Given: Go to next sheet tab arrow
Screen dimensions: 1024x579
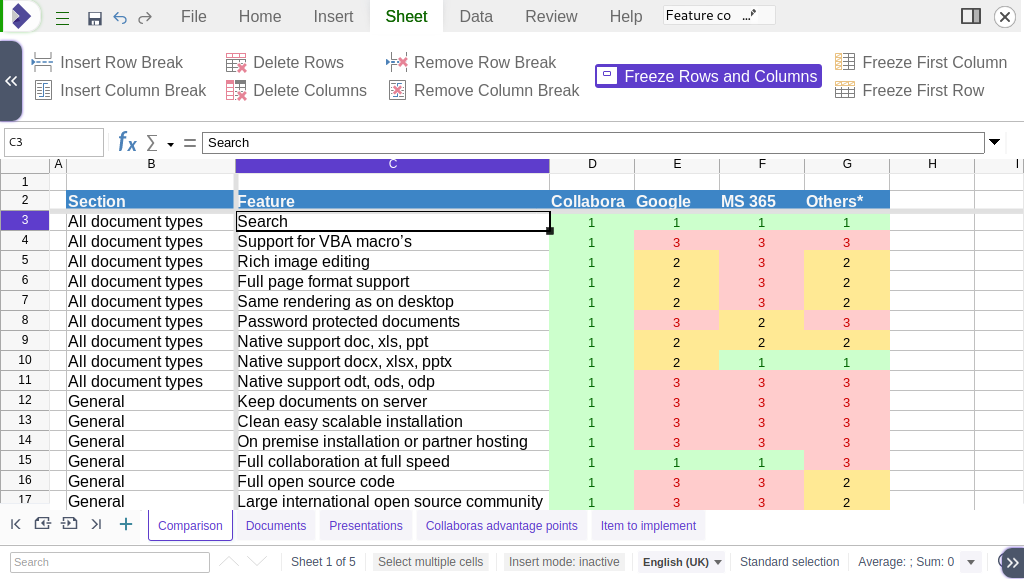Looking at the screenshot, I should pyautogui.click(x=69, y=524).
